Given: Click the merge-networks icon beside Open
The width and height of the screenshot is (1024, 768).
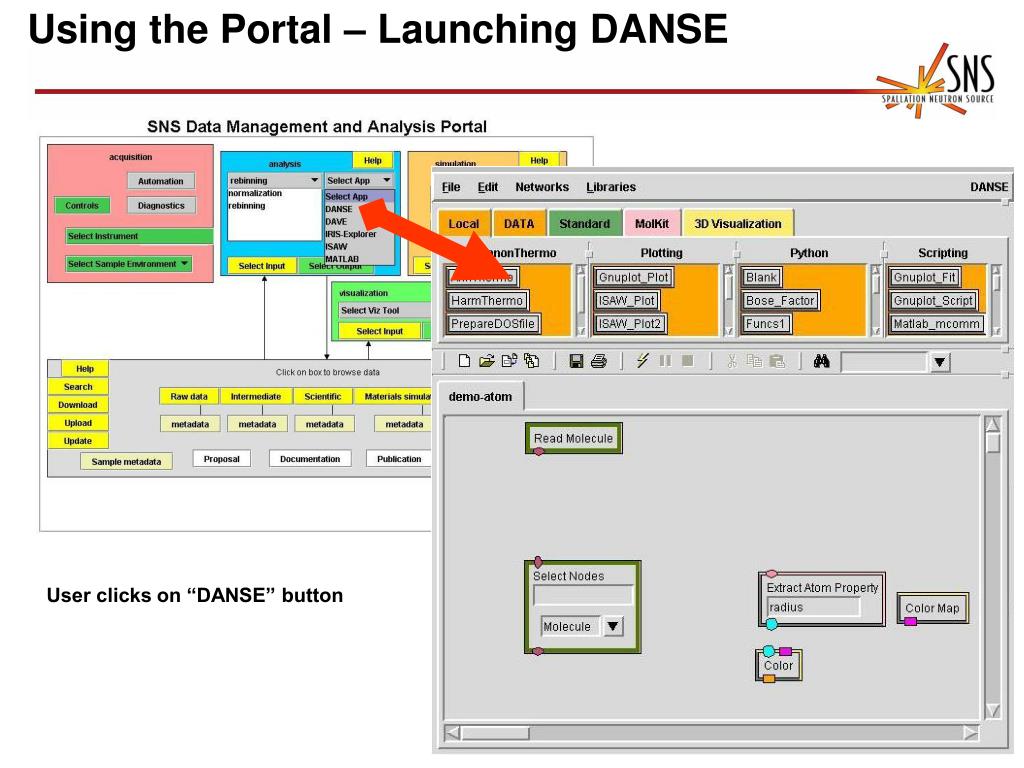Looking at the screenshot, I should 509,360.
